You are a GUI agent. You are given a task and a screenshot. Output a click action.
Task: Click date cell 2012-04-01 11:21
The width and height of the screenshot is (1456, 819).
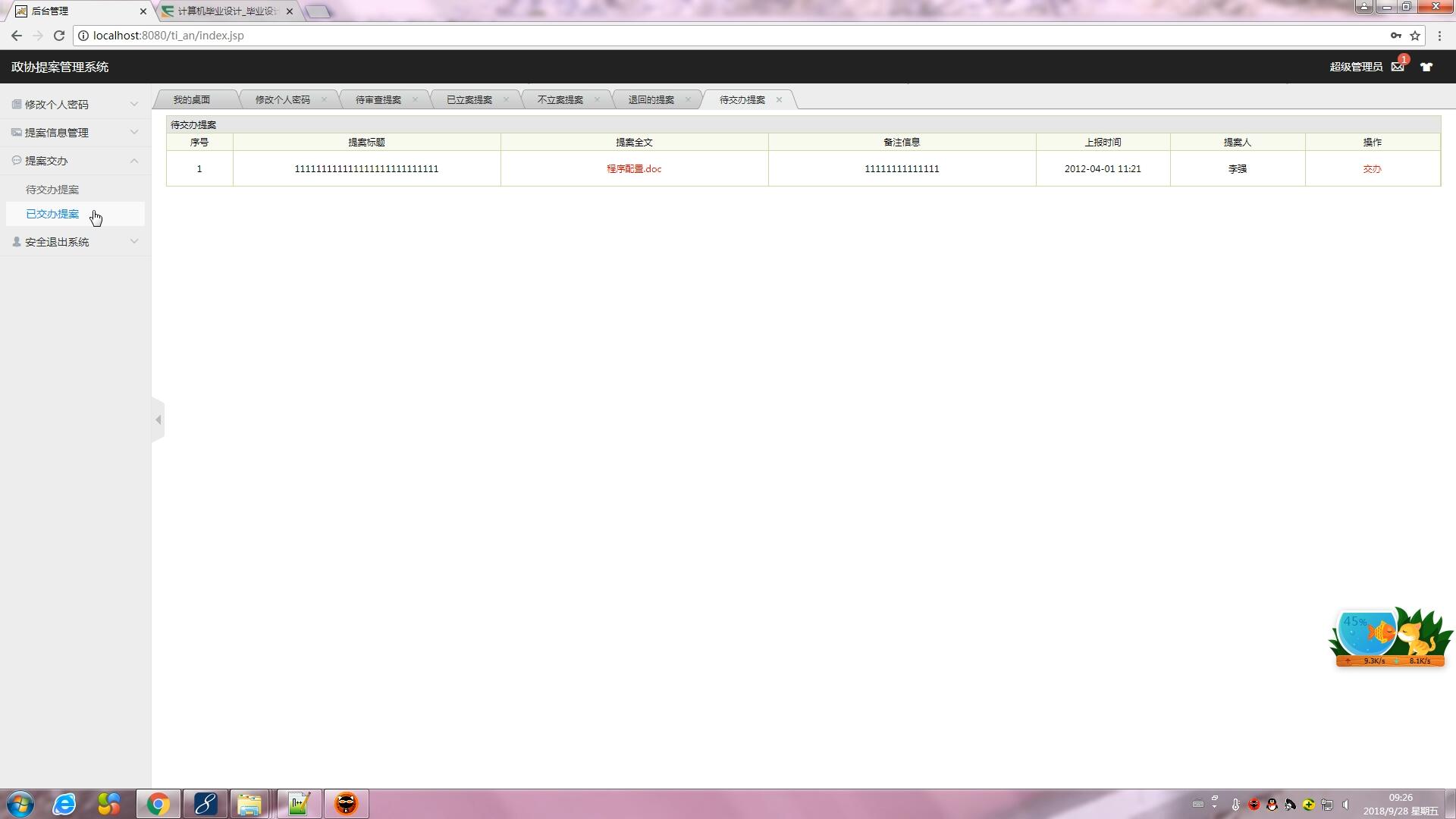coord(1103,168)
